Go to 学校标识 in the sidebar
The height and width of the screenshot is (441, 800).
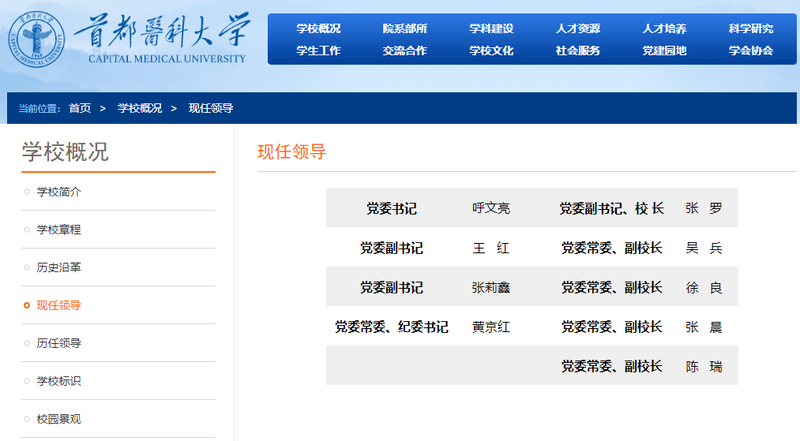(59, 381)
